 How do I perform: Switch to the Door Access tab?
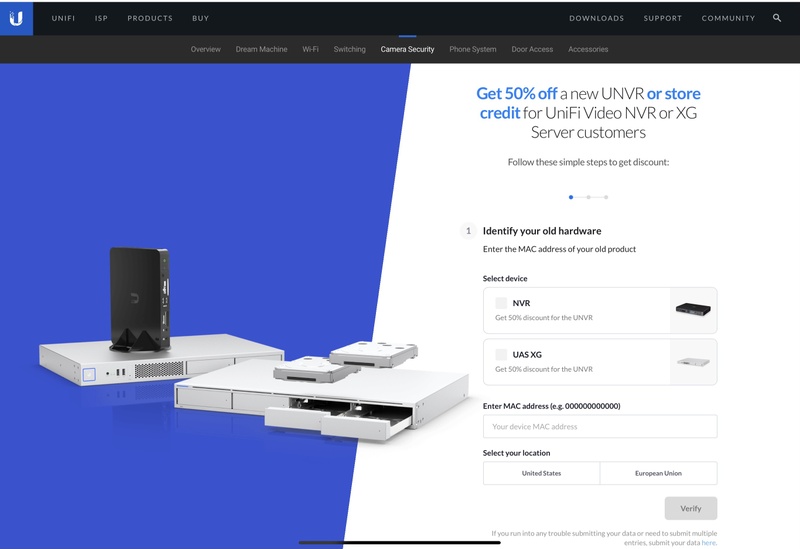tap(532, 49)
